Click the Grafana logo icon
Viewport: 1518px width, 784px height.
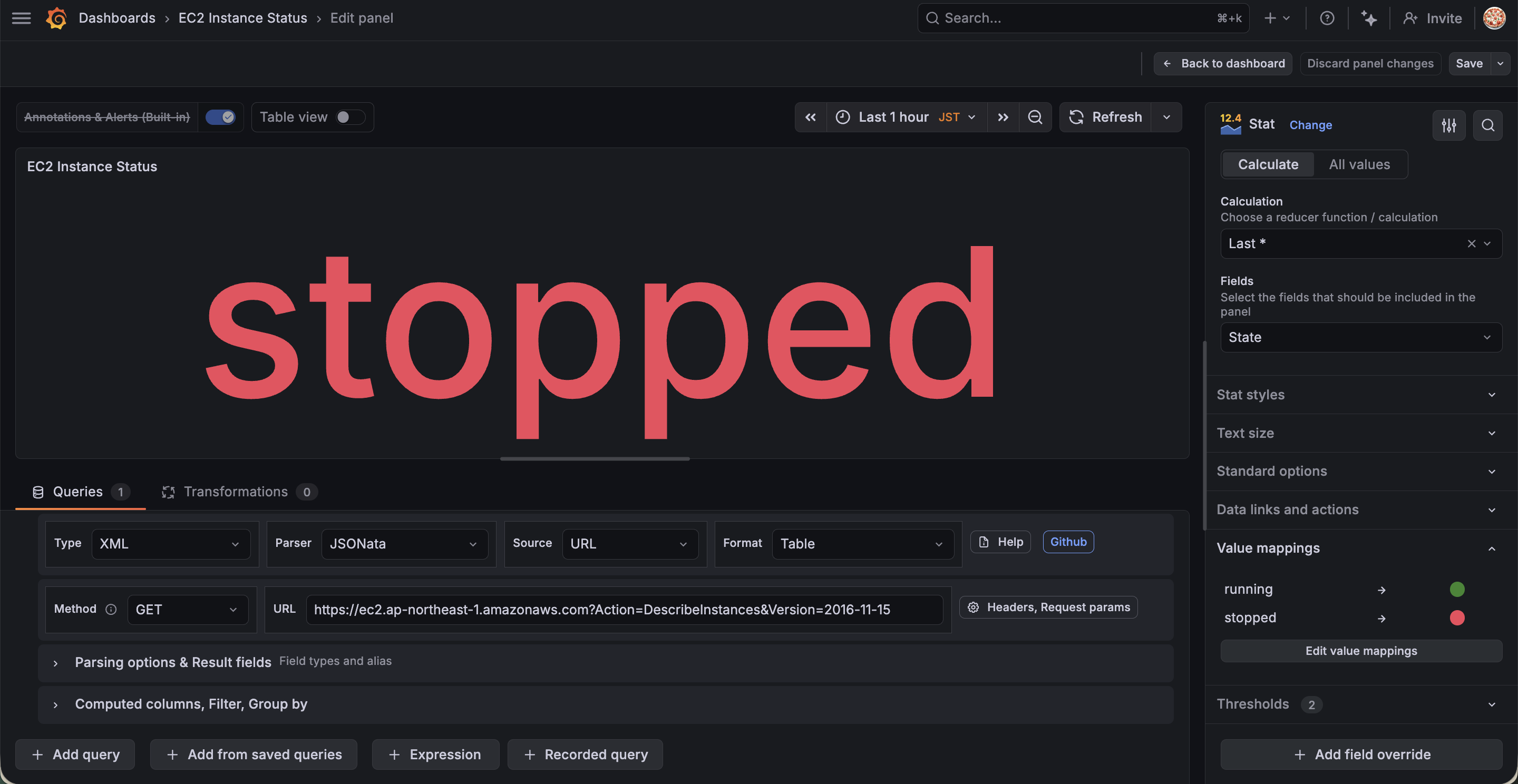(56, 18)
